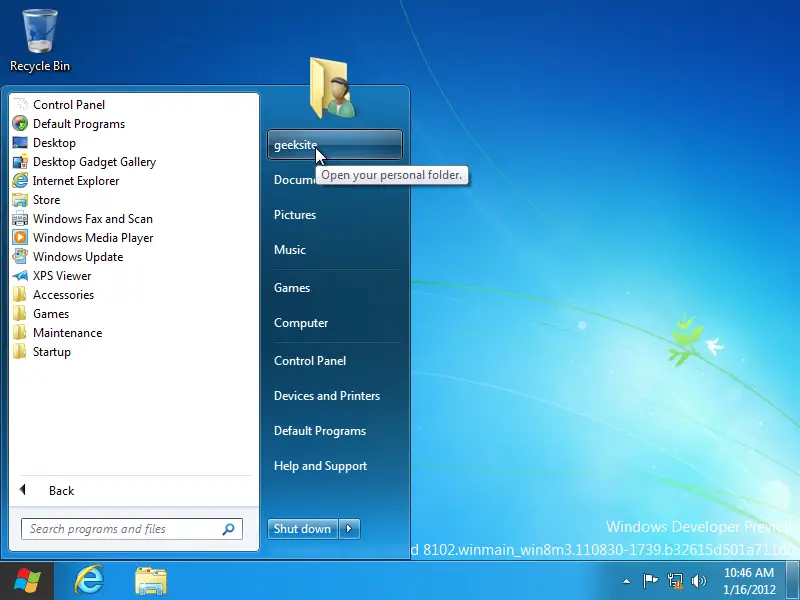
Task: Launch Internet Explorer via its list icon
Action: click(x=20, y=181)
